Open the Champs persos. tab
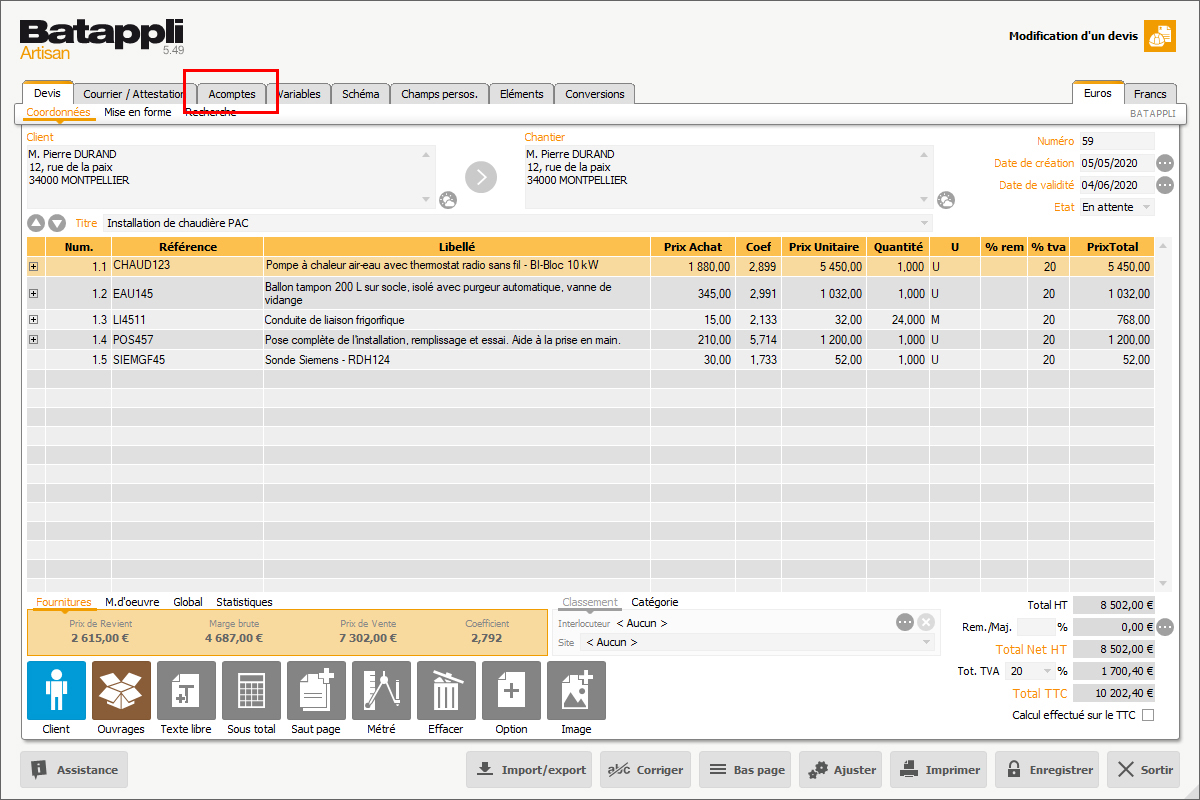1200x800 pixels. (439, 94)
